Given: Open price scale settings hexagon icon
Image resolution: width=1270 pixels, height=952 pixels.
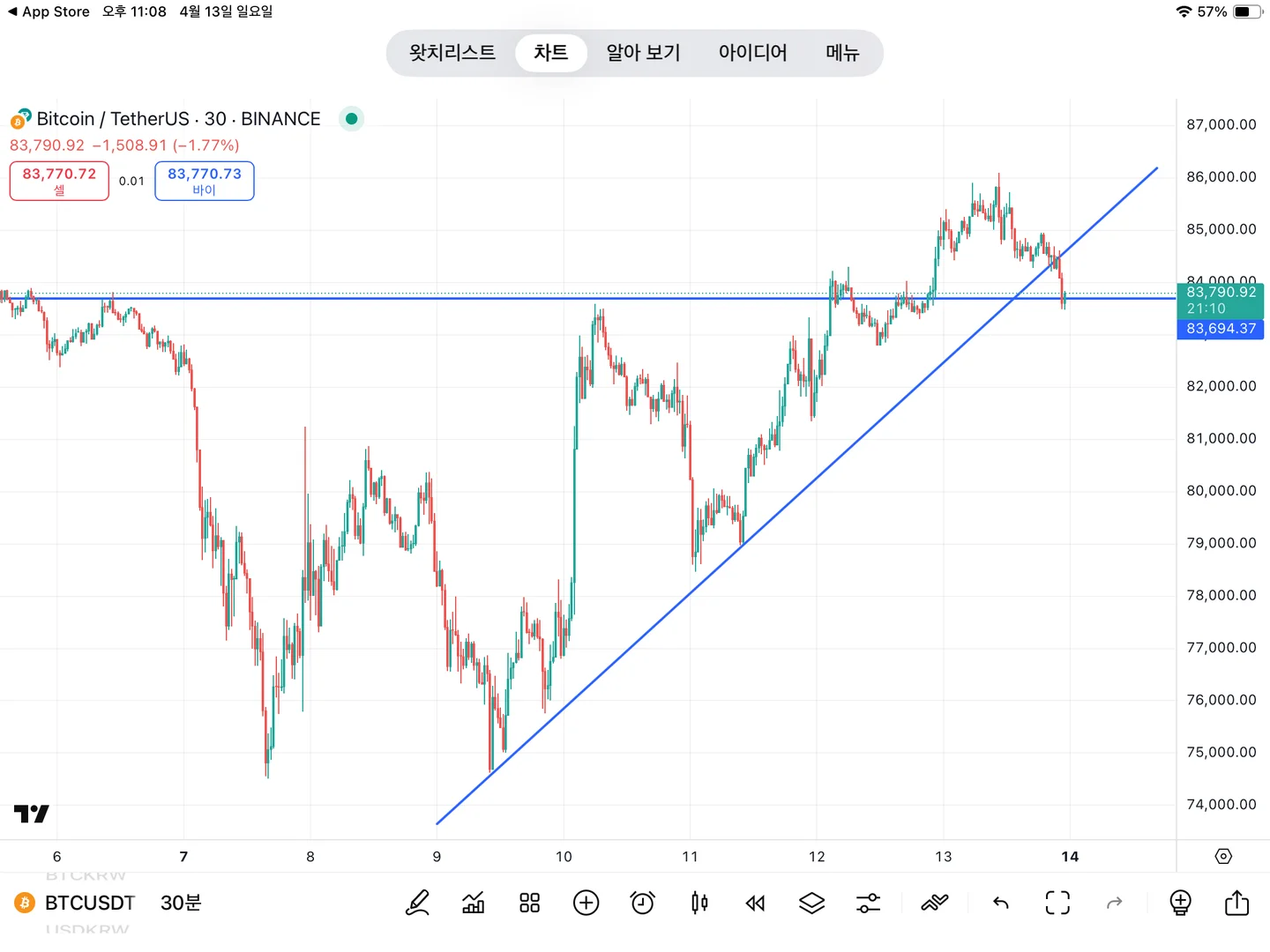Looking at the screenshot, I should click(x=1223, y=856).
